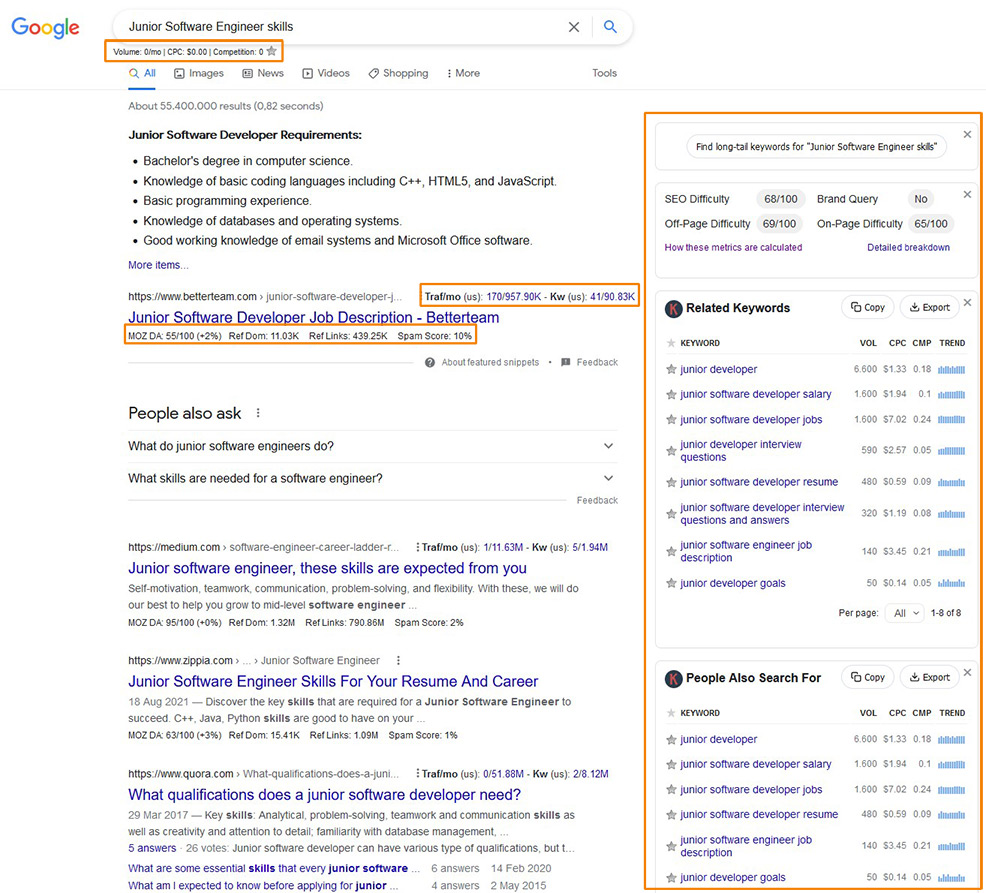
Task: Open Per page All dropdown
Action: pos(906,613)
